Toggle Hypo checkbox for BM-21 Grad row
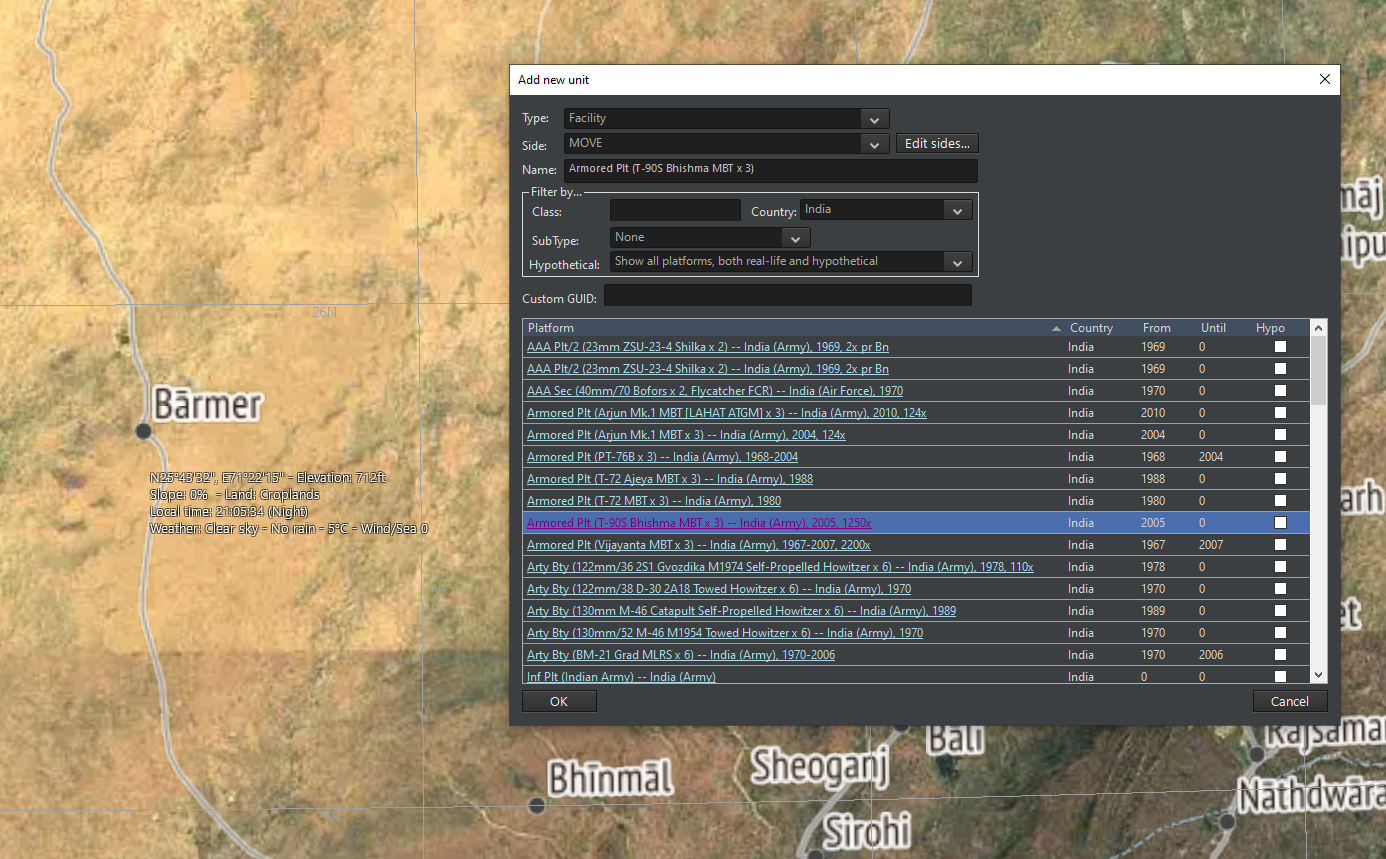The width and height of the screenshot is (1386, 859). tap(1280, 655)
